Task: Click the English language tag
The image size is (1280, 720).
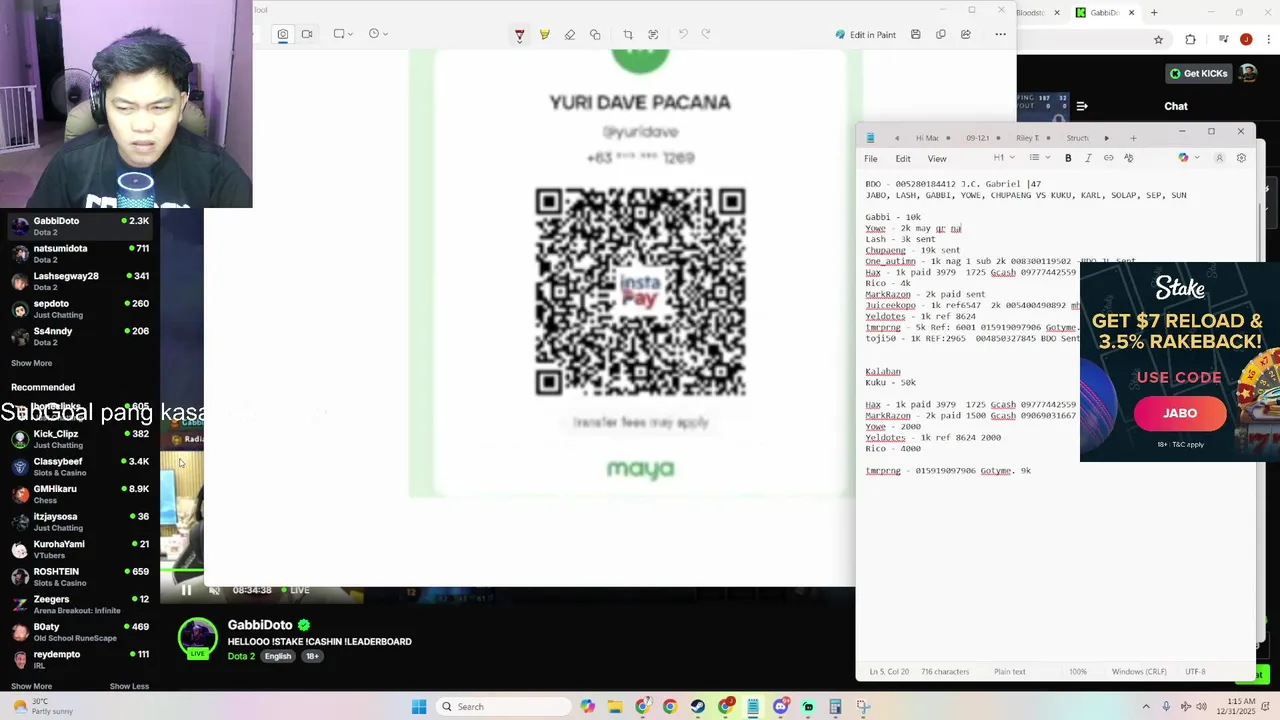Action: point(278,656)
